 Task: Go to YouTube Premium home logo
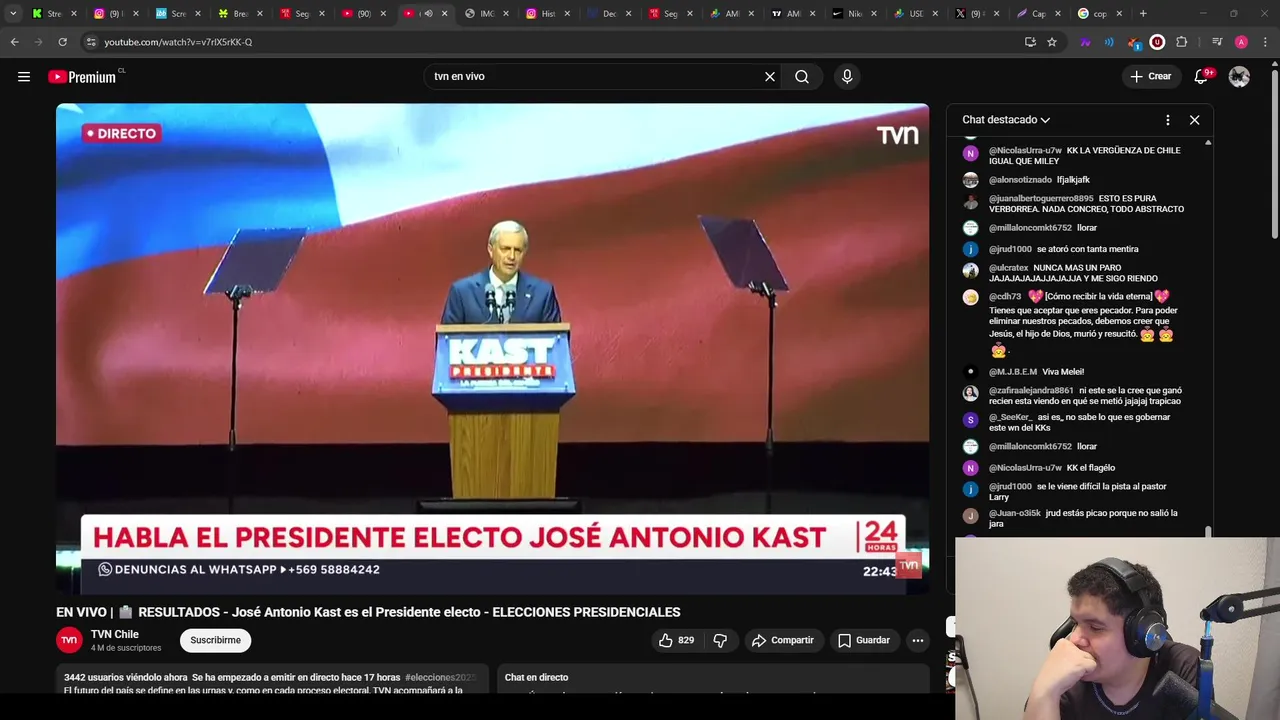(82, 77)
